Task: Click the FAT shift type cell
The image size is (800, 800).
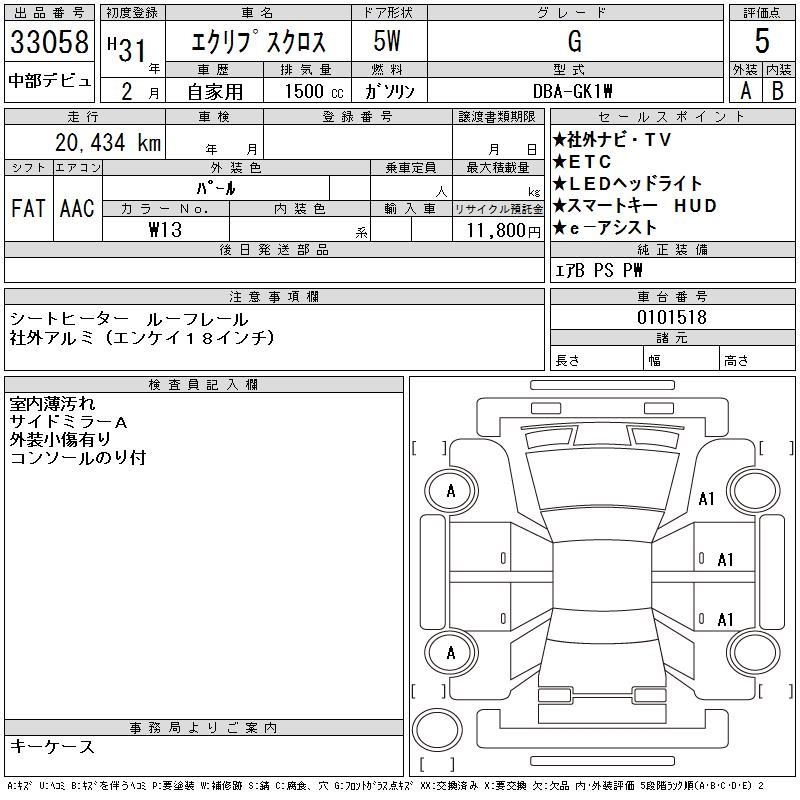Action: [28, 208]
